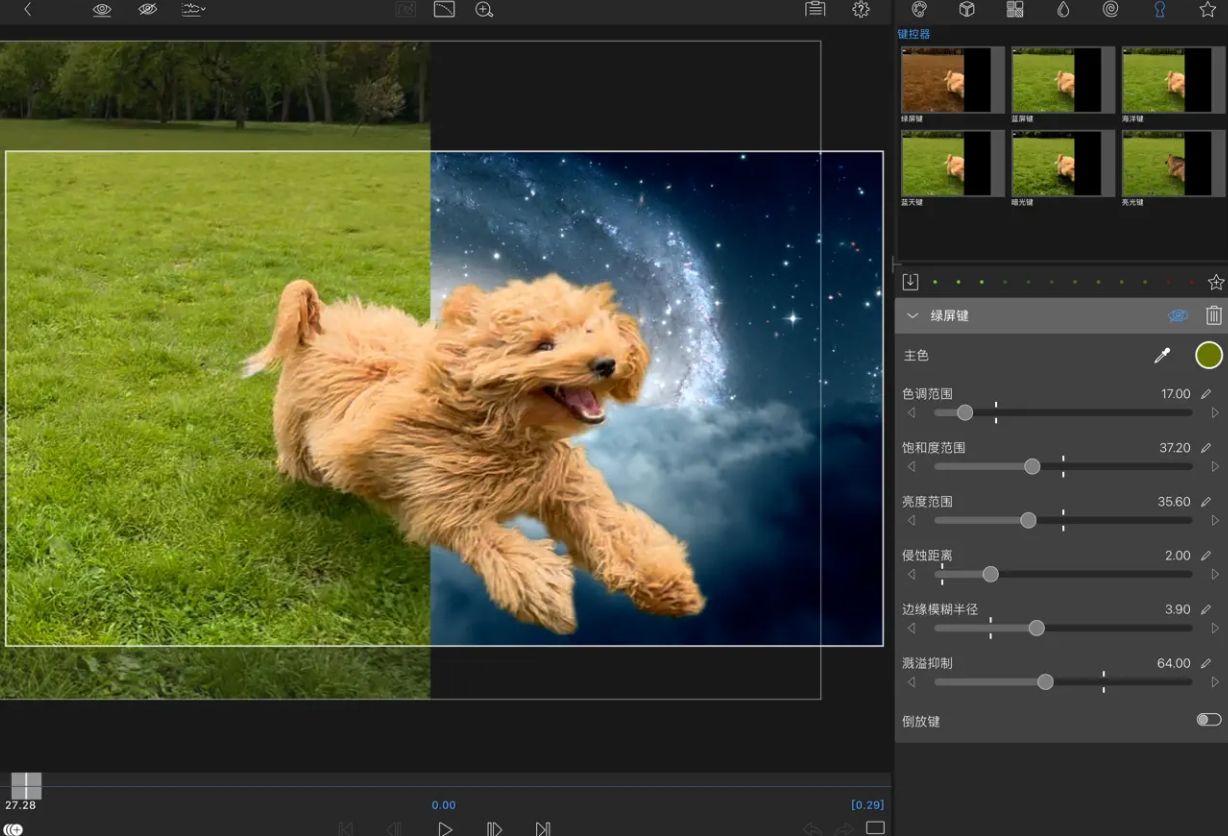Viewport: 1228px width, 836px height.
Task: Click the 饱和度范围 slider knob
Action: 1032,466
